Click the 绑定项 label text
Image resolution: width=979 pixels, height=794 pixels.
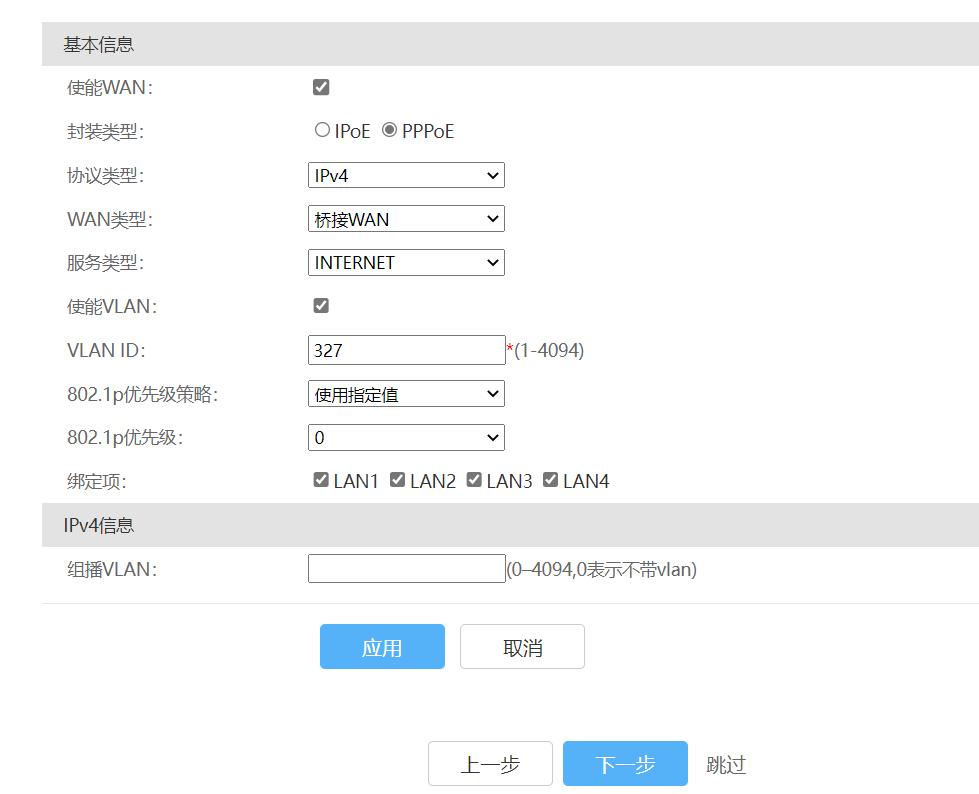click(97, 482)
